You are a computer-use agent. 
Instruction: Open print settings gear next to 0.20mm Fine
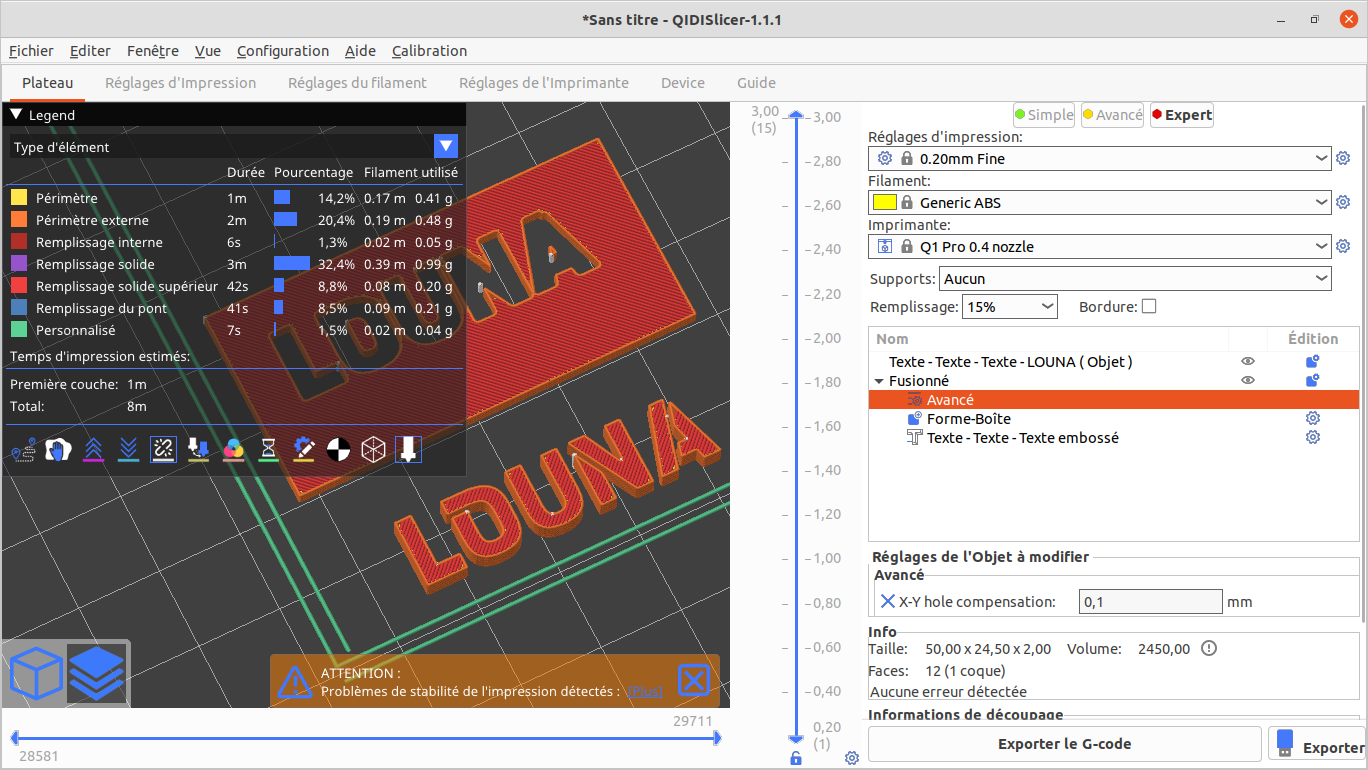click(1343, 158)
